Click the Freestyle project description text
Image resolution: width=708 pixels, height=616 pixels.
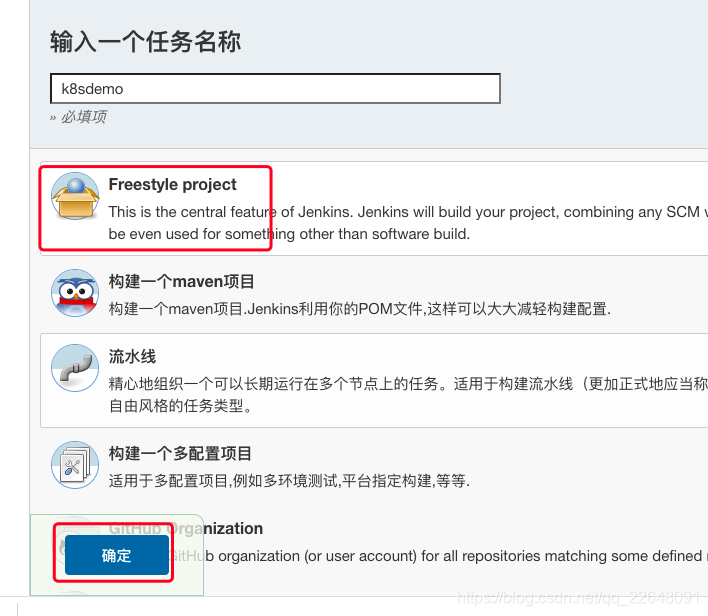[x=408, y=223]
